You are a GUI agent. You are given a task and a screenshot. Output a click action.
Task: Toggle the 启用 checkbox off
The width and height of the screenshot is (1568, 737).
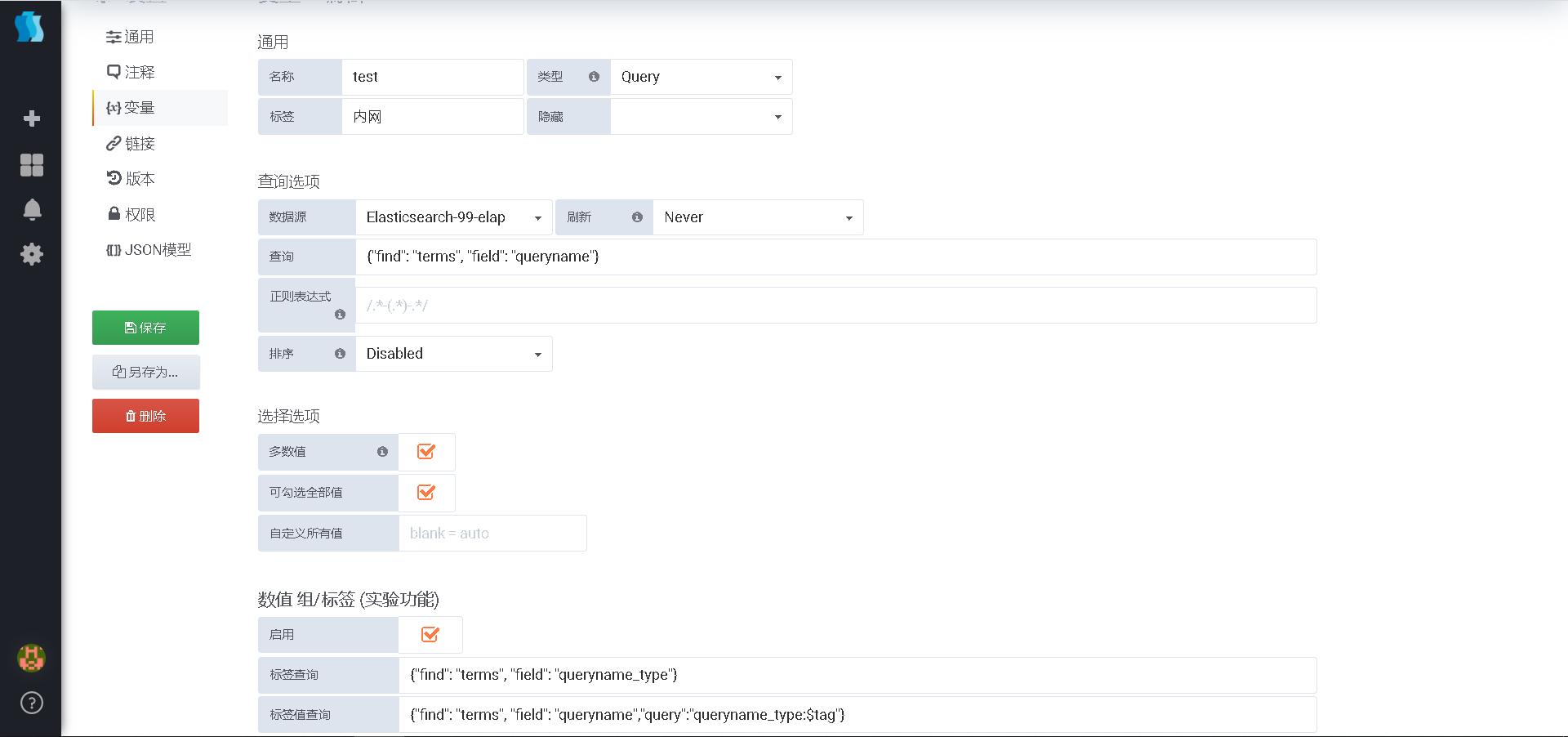430,635
